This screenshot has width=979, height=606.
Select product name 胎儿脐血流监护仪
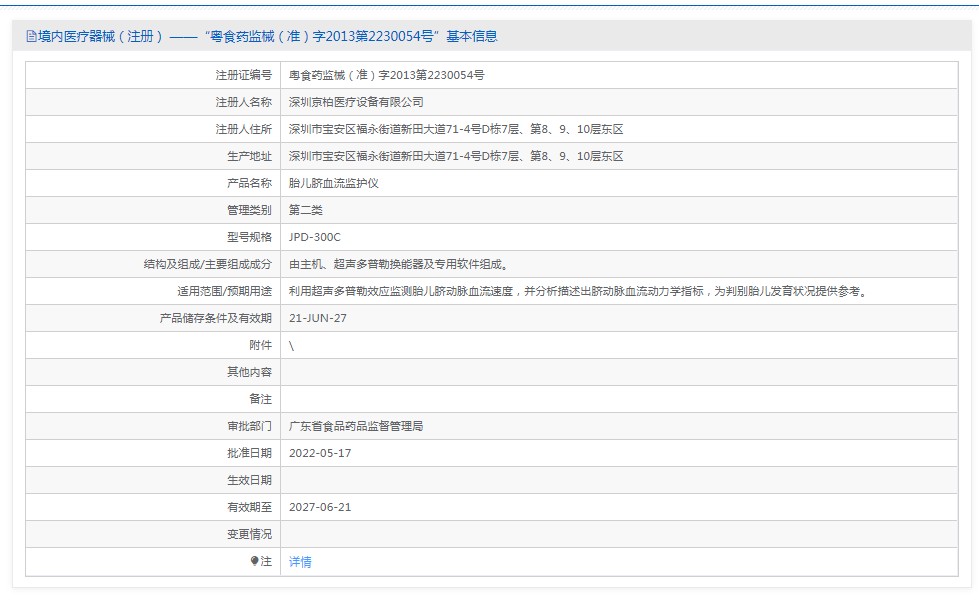pos(333,183)
